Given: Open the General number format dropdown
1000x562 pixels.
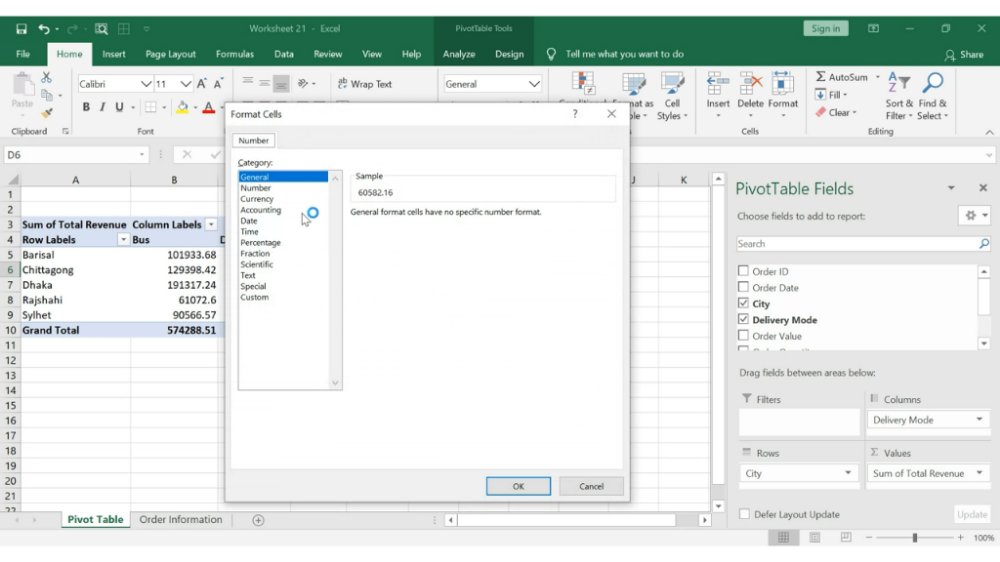Looking at the screenshot, I should (534, 84).
